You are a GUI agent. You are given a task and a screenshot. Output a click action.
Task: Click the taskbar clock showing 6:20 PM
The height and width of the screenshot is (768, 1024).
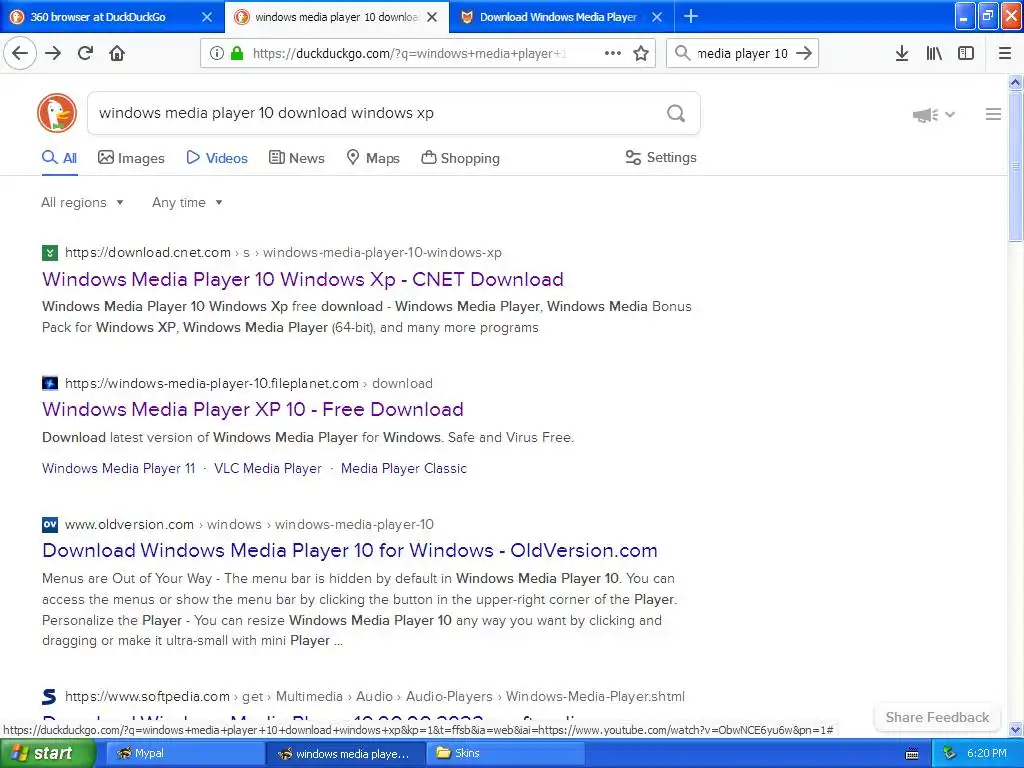(x=987, y=753)
